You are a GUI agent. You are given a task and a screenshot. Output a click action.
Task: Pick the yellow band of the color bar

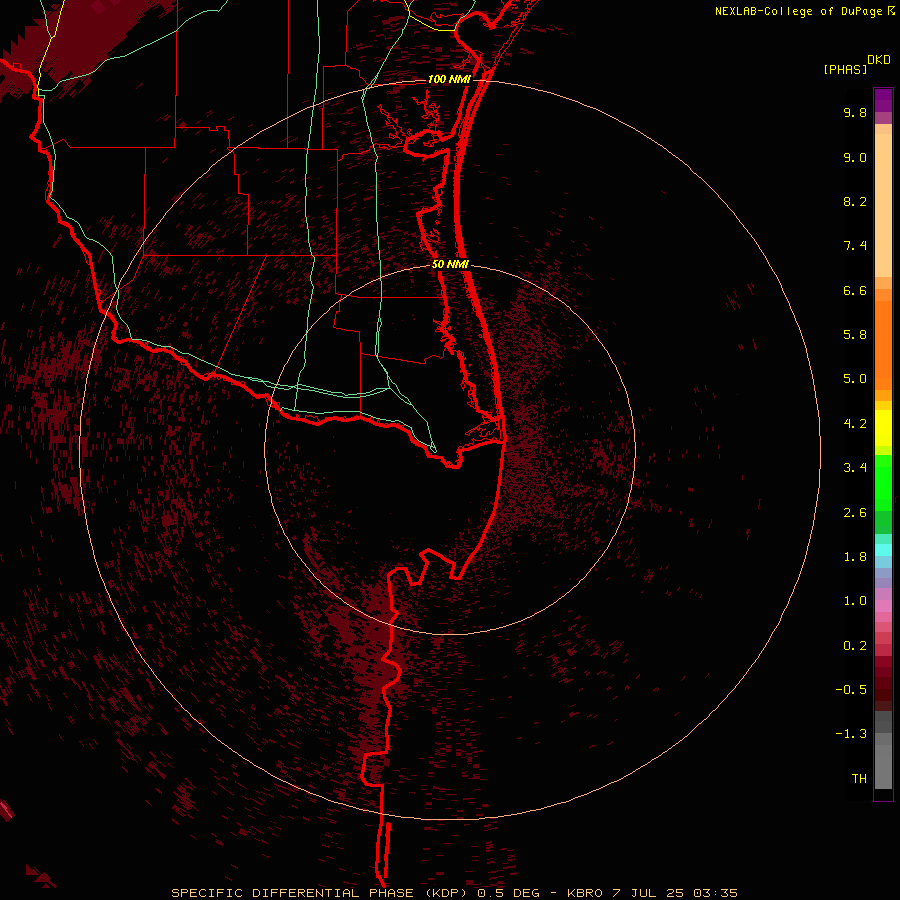[x=883, y=428]
